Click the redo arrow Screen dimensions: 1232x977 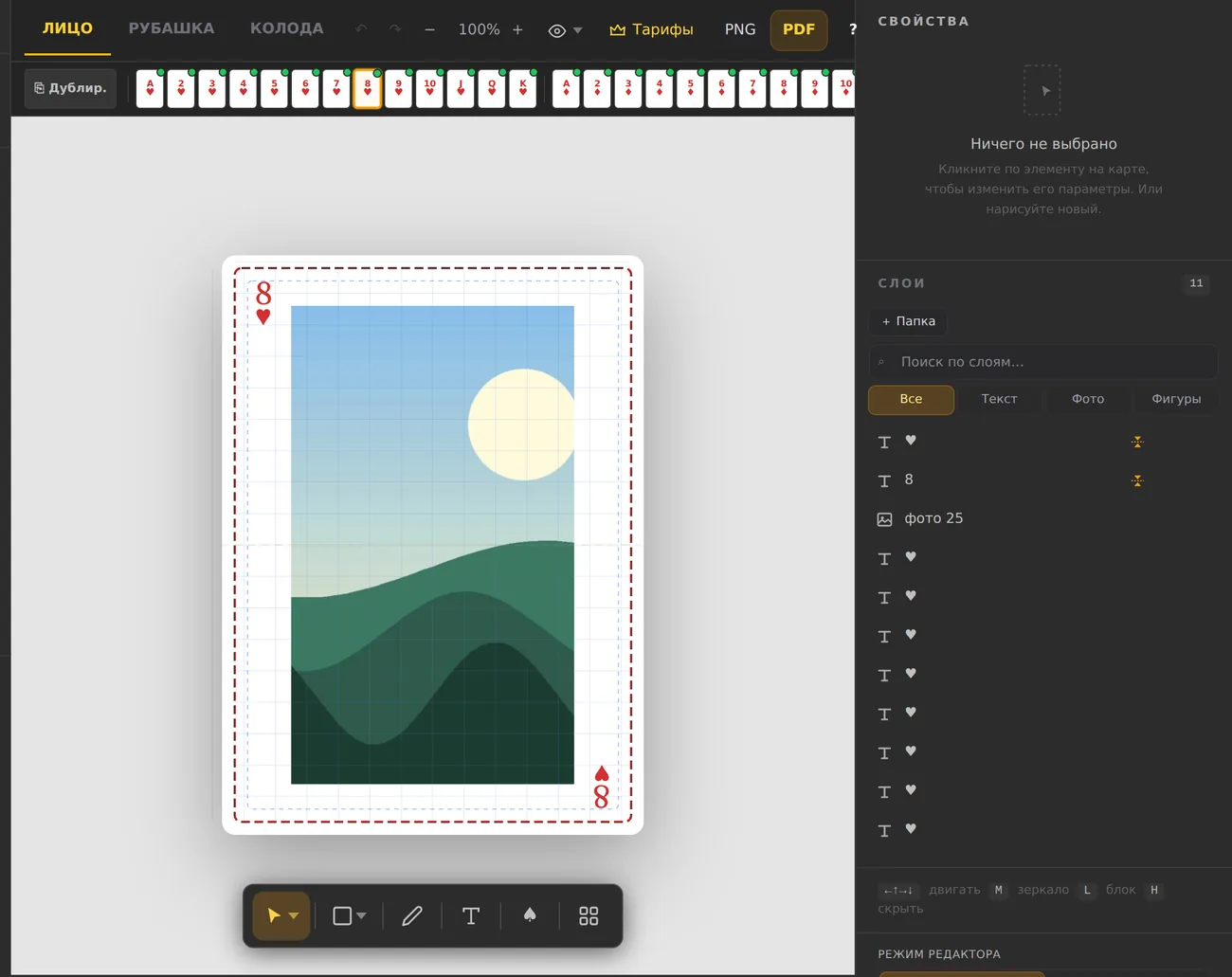coord(395,29)
